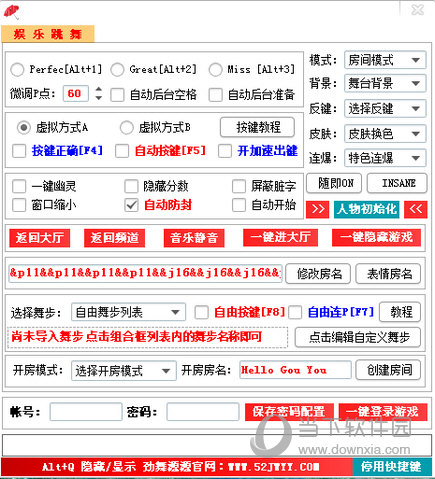Click the 表情房名 button
This screenshot has height=479, width=435.
(x=388, y=274)
